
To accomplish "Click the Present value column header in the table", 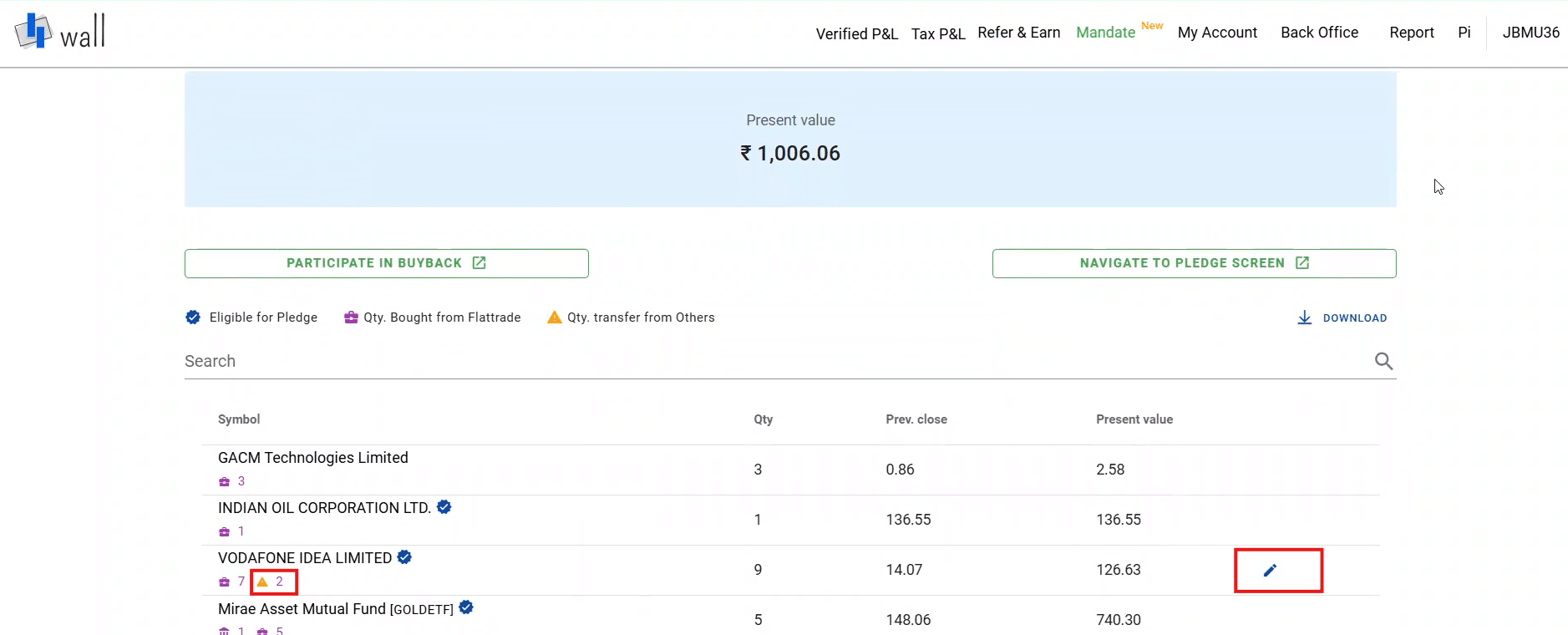I will tap(1134, 419).
